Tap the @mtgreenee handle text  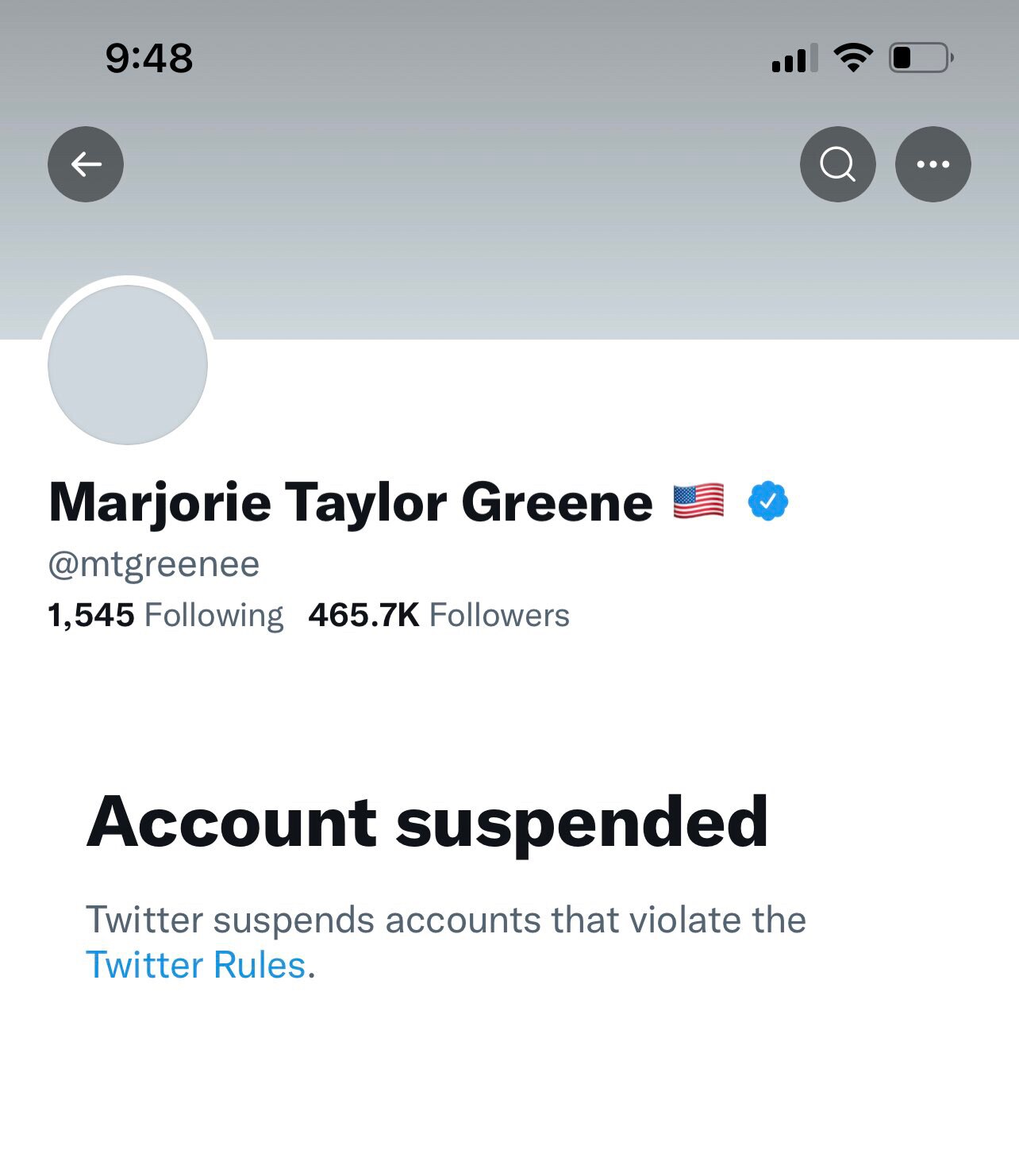click(x=154, y=564)
